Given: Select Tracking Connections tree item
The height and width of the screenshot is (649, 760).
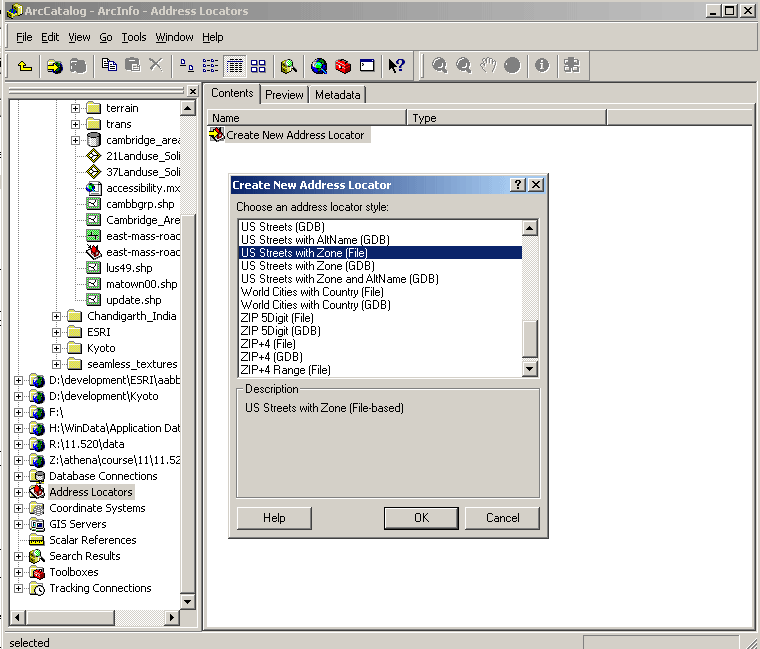Looking at the screenshot, I should (100, 588).
